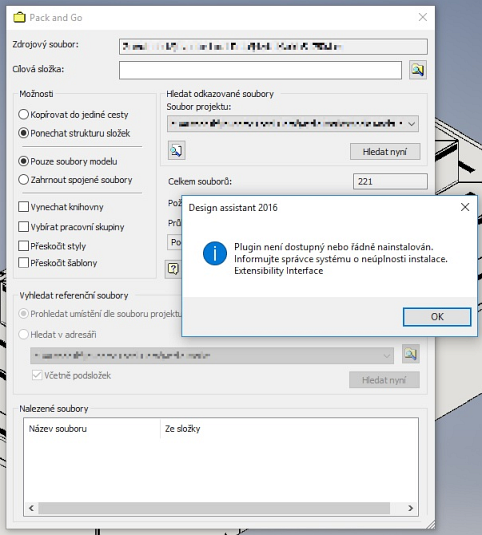This screenshot has width=482, height=535.
Task: Click the 'Extensibility Interface' text in the message
Action: [278, 271]
